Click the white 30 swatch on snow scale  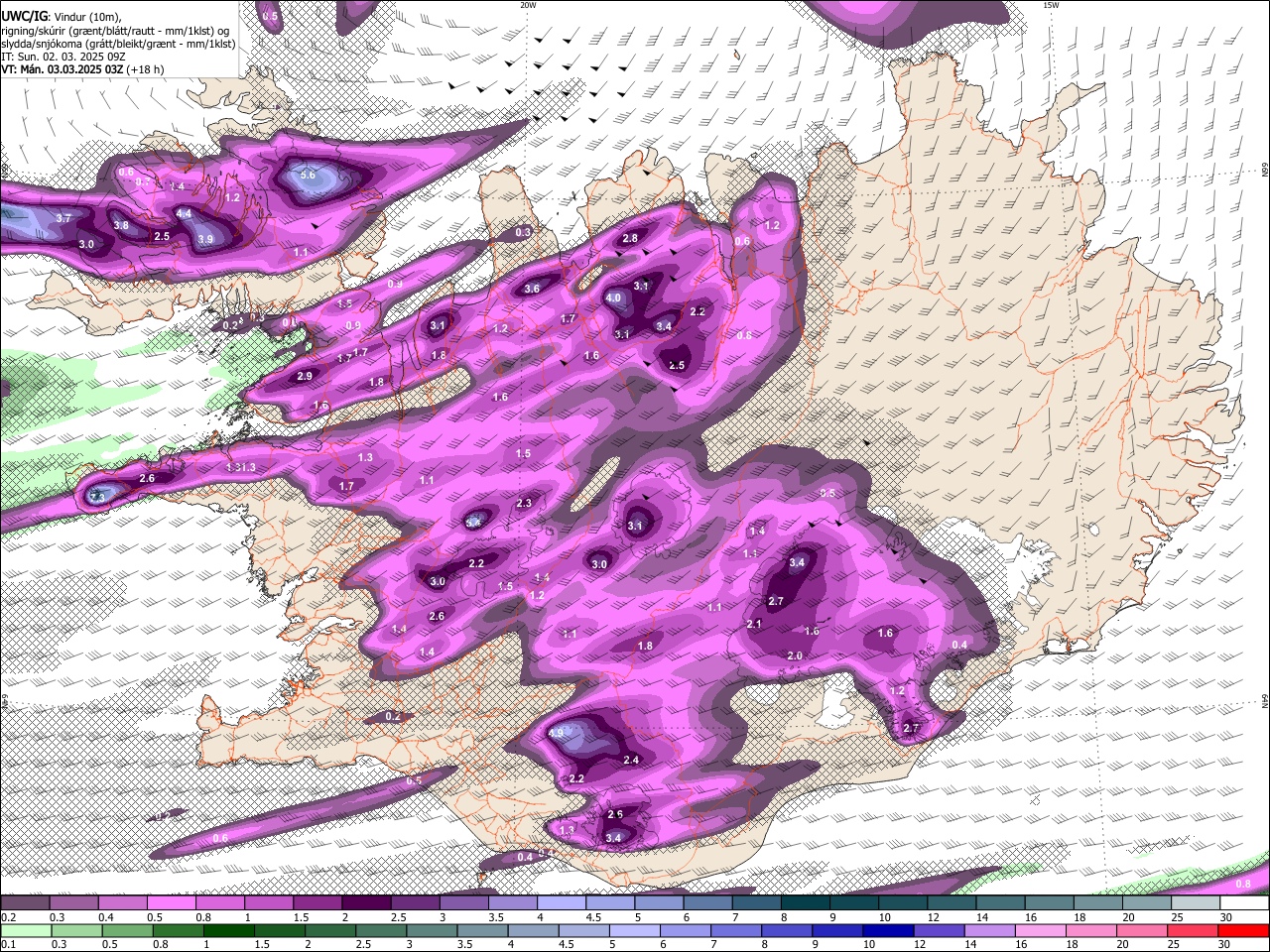point(1244,903)
